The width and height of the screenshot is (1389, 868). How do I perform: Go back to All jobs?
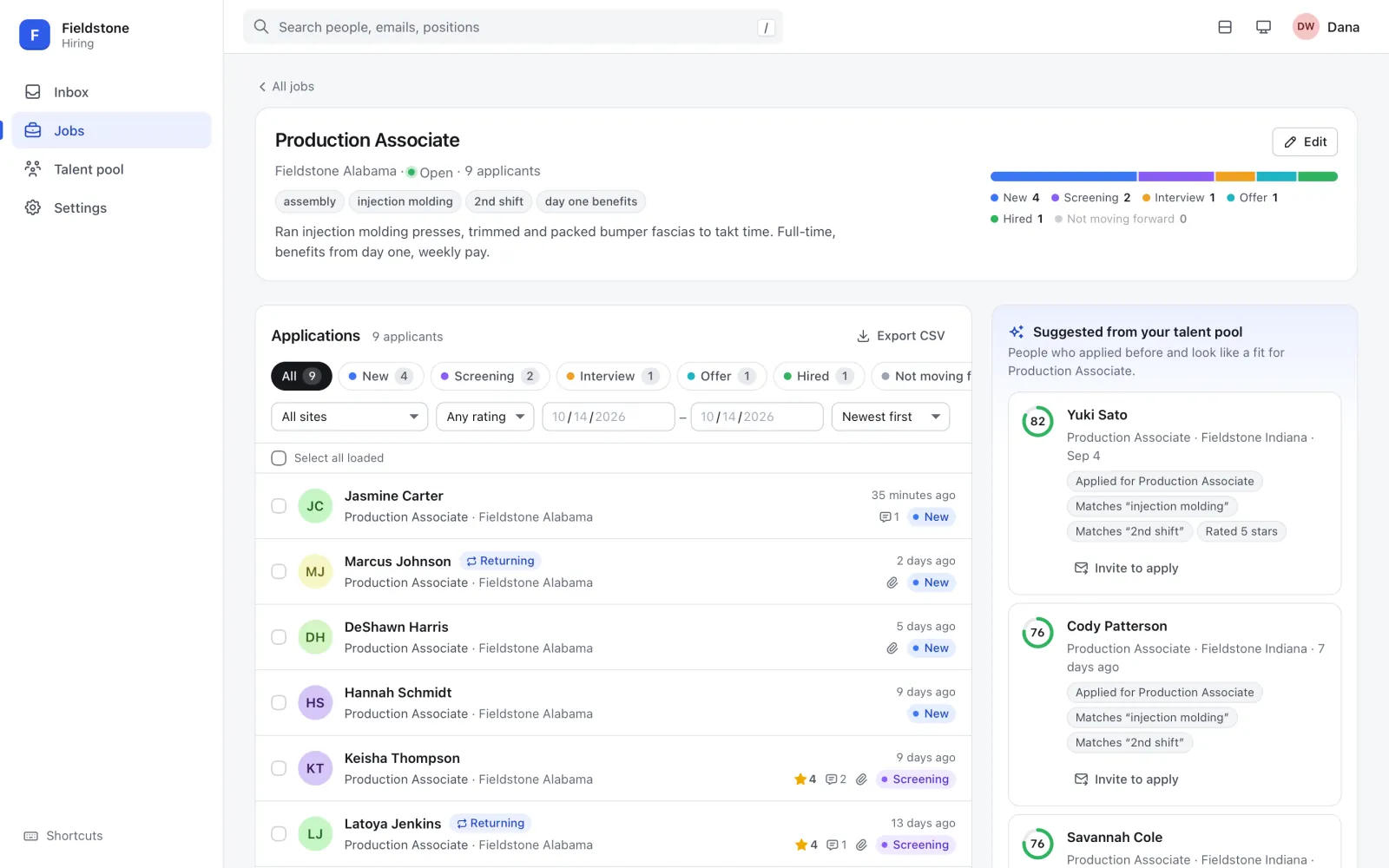click(286, 87)
